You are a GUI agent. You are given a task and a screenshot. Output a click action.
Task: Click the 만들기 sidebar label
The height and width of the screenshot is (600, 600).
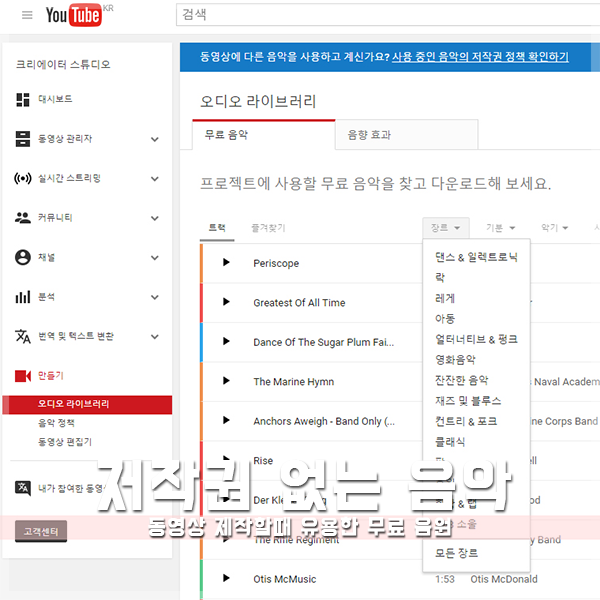50,376
